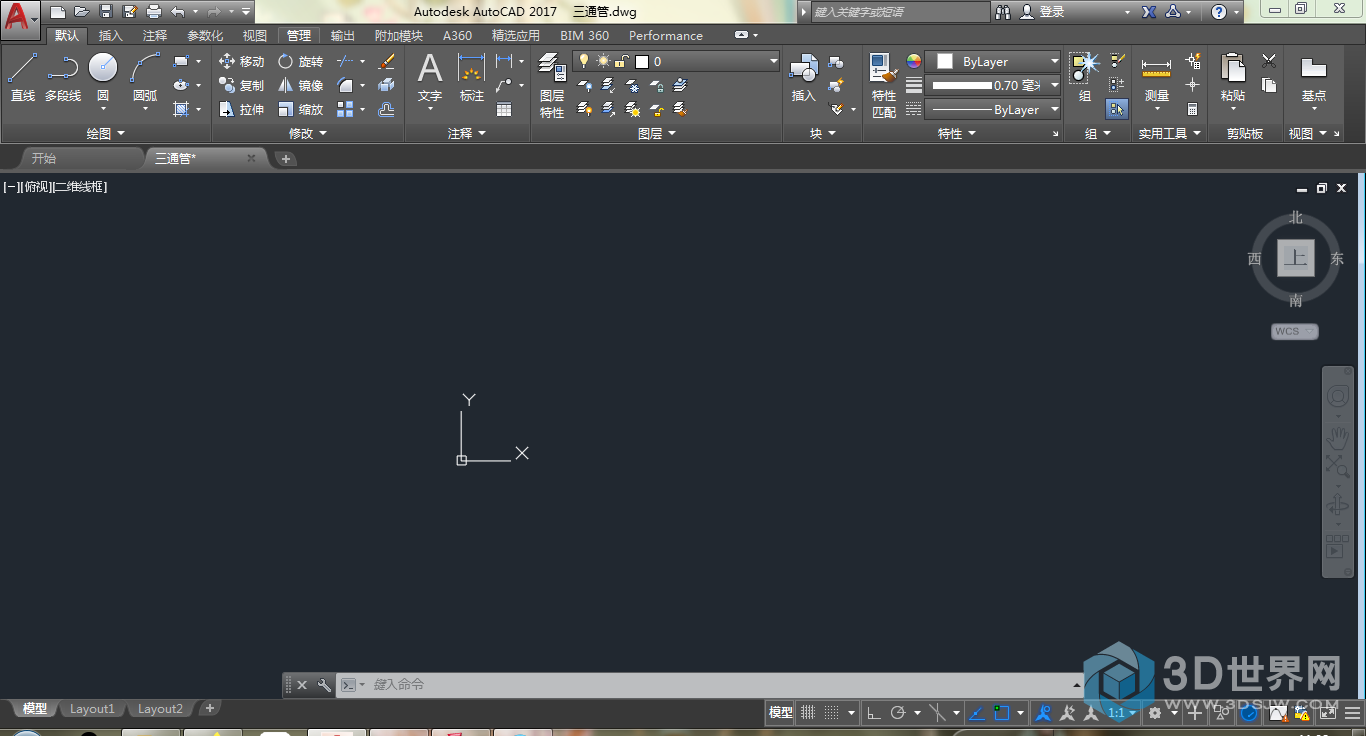This screenshot has width=1366, height=736.
Task: Click the 特性匹配 (Match Properties) icon
Action: (x=884, y=86)
